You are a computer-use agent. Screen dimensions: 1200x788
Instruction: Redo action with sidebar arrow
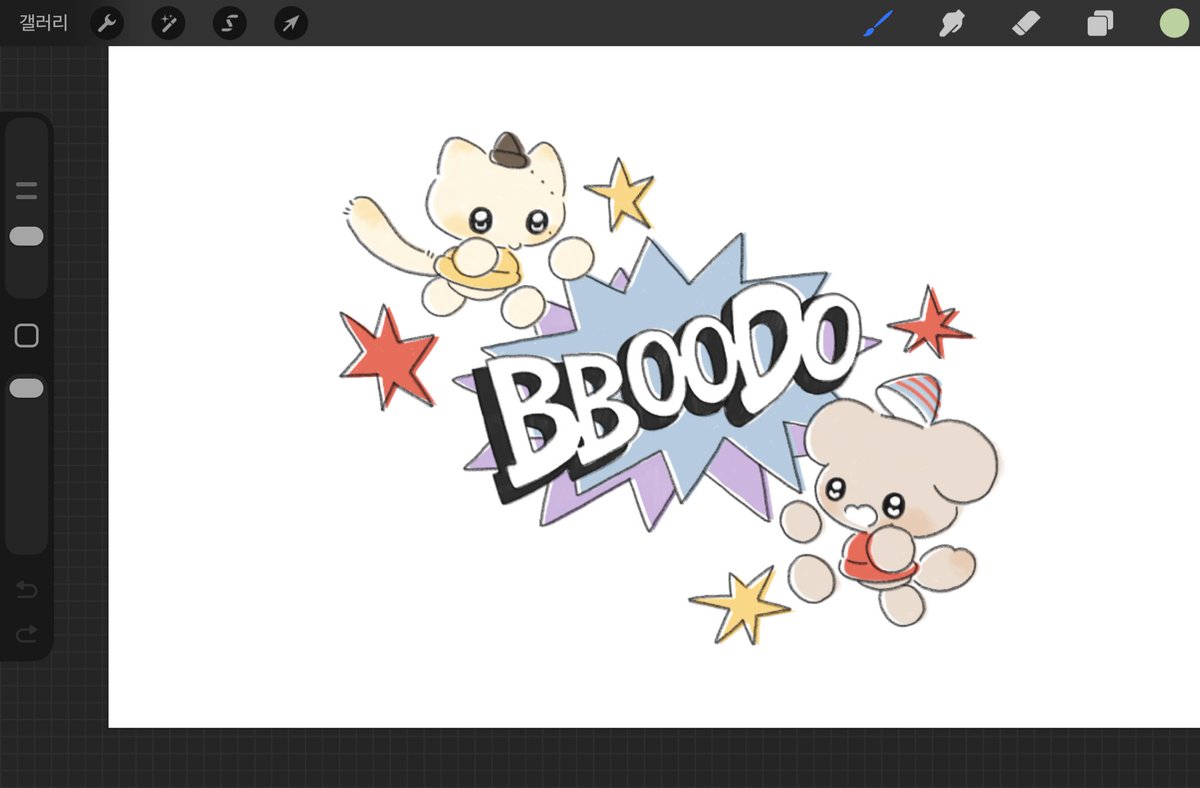[x=27, y=632]
